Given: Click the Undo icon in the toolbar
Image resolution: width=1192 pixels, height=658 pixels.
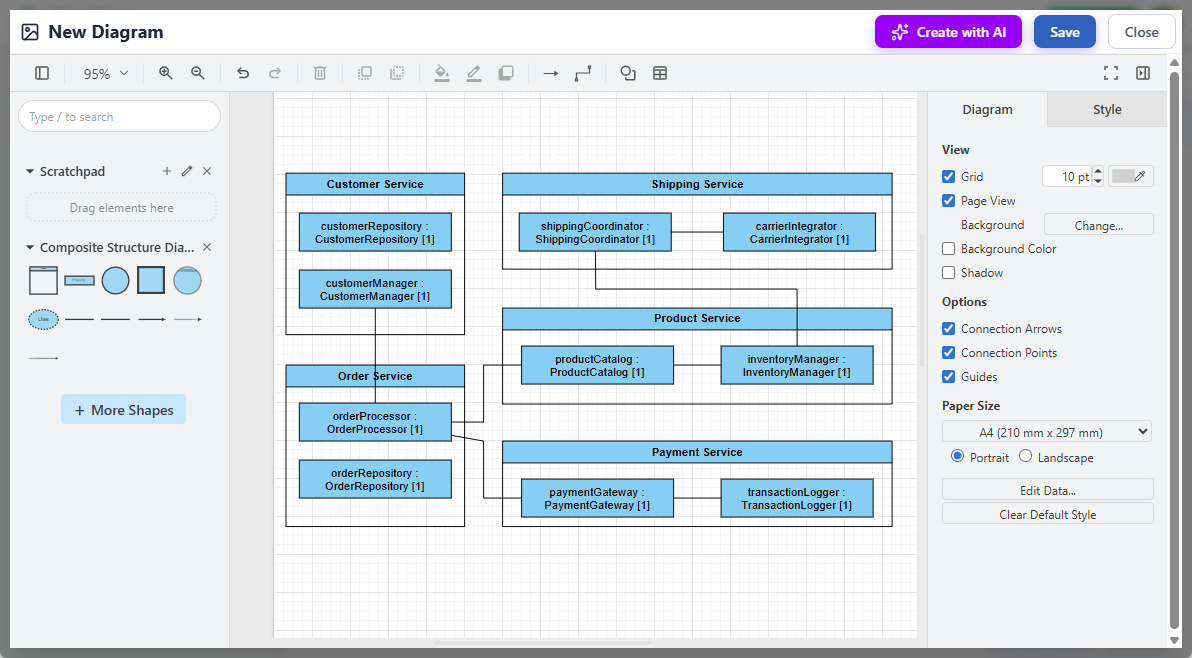Looking at the screenshot, I should pyautogui.click(x=242, y=73).
